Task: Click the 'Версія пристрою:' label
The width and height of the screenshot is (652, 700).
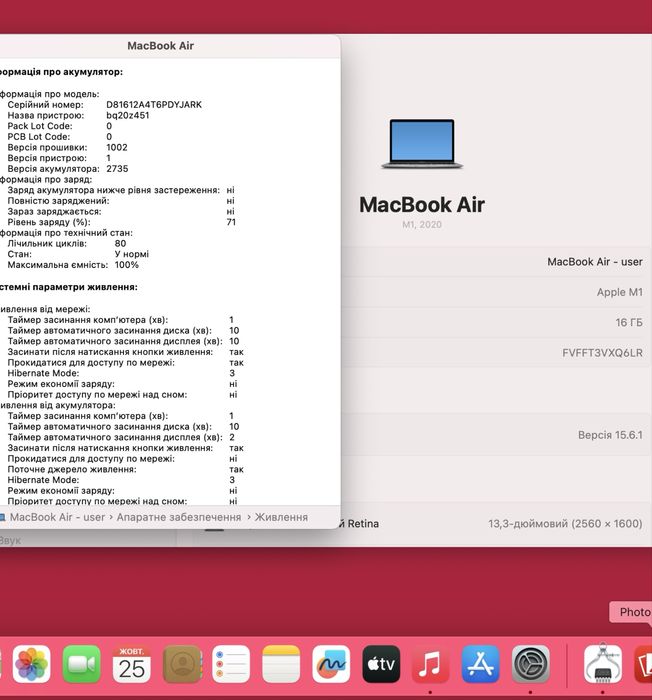Action: pos(47,158)
